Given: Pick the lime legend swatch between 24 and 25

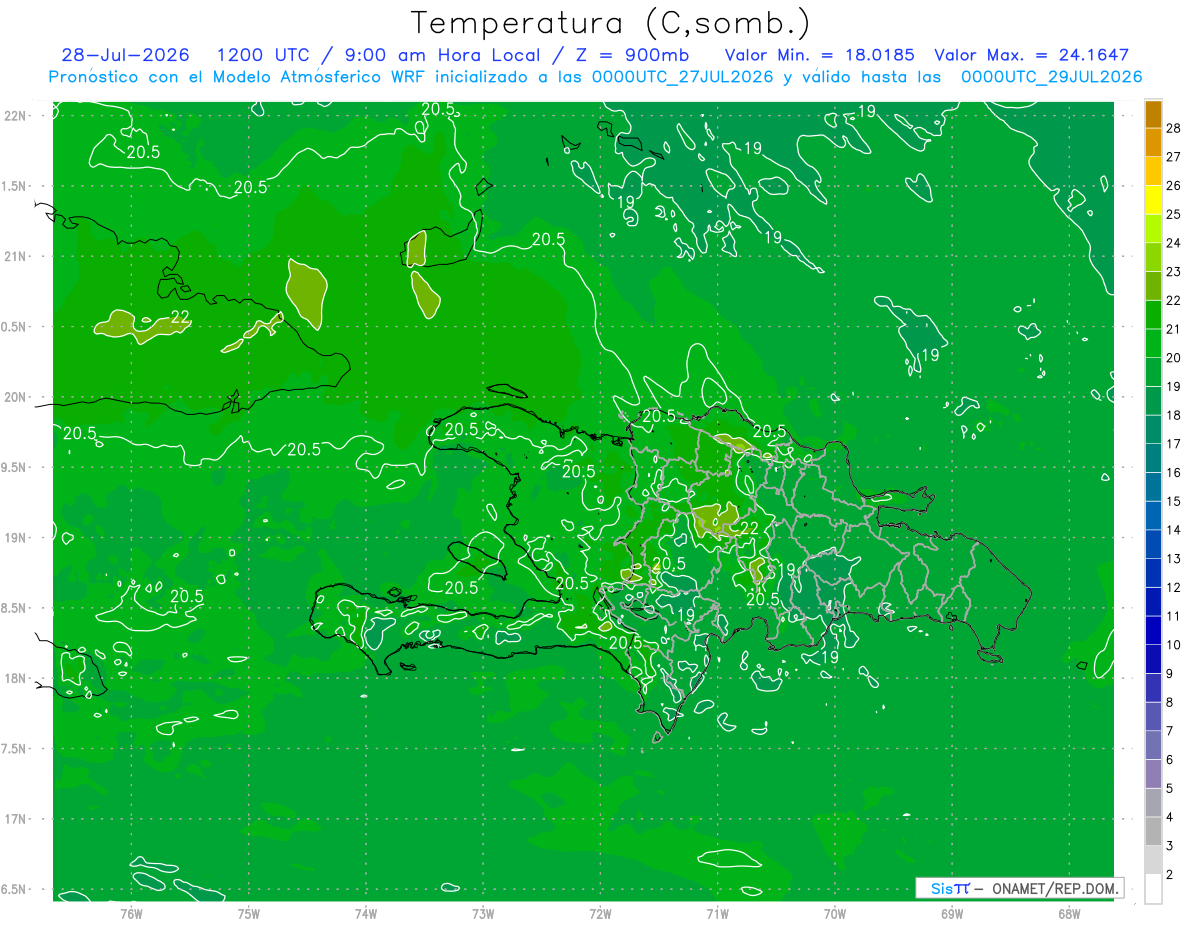Looking at the screenshot, I should 1153,229.
